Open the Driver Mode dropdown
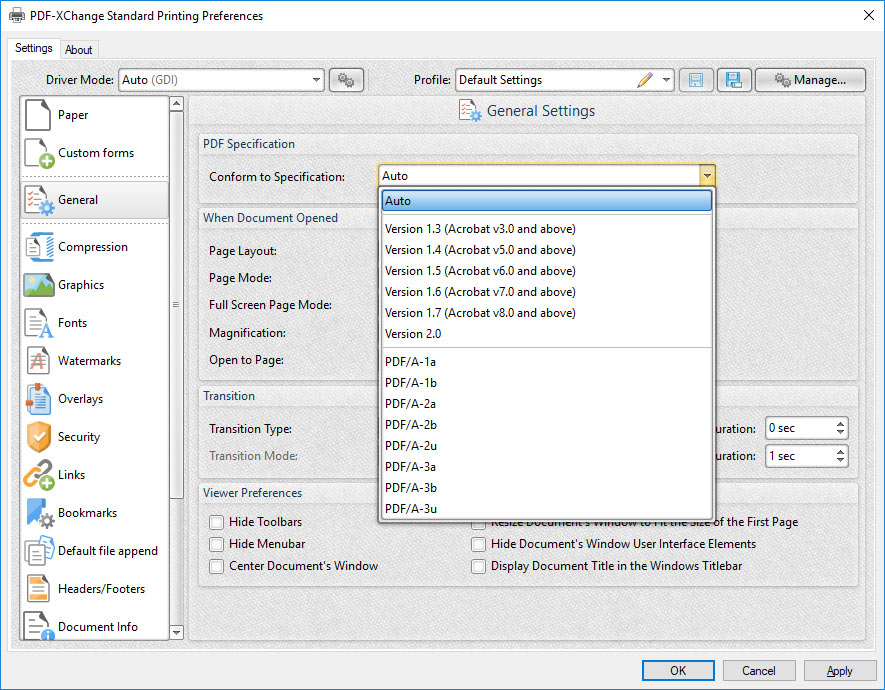The width and height of the screenshot is (885, 690). (x=317, y=79)
